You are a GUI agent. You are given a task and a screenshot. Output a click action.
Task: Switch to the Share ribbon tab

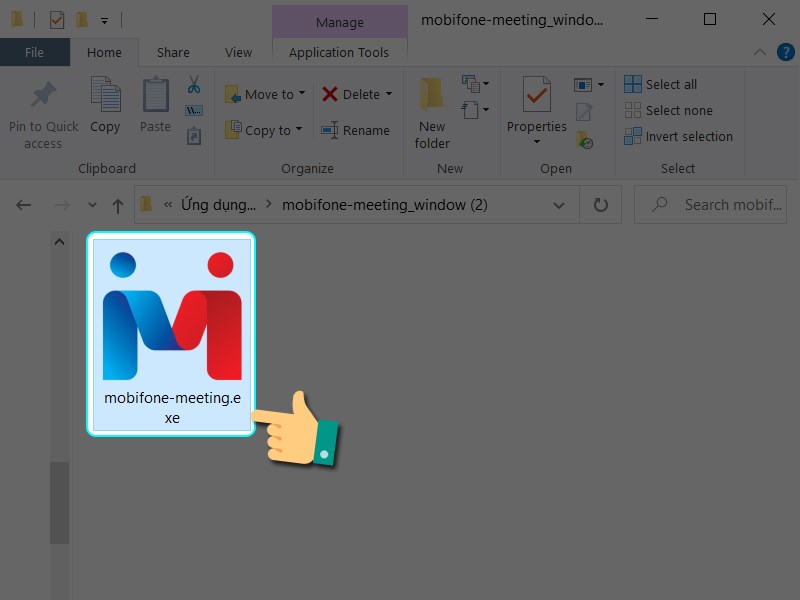click(x=173, y=53)
